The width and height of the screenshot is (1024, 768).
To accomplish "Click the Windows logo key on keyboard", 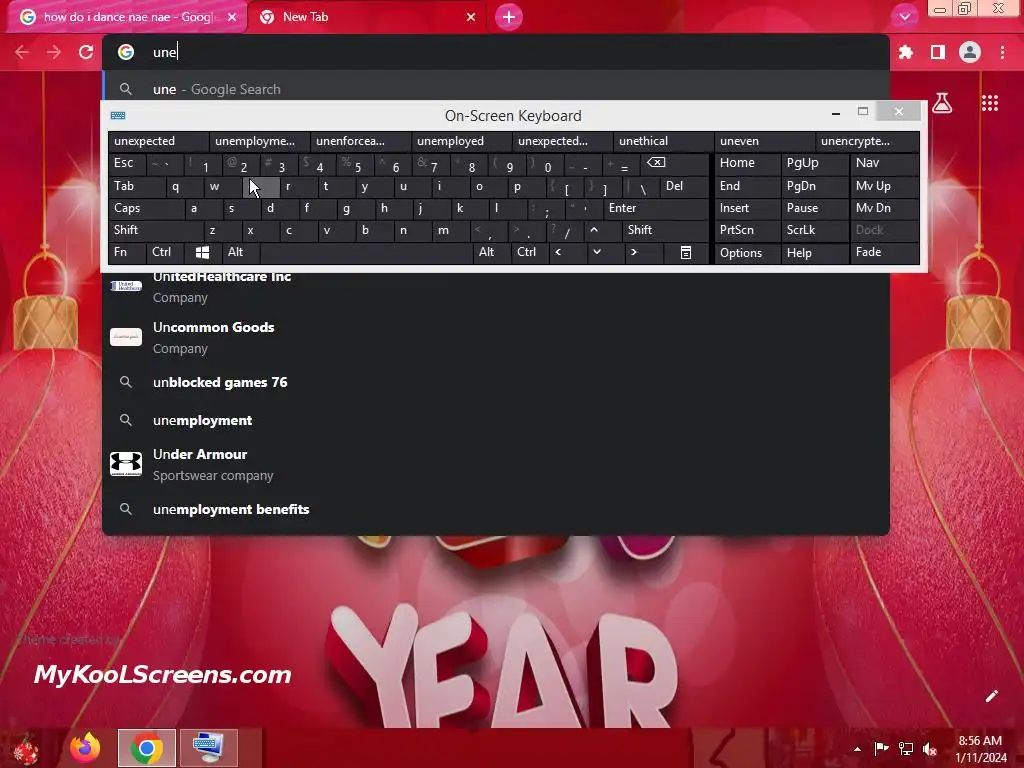I will click(202, 252).
